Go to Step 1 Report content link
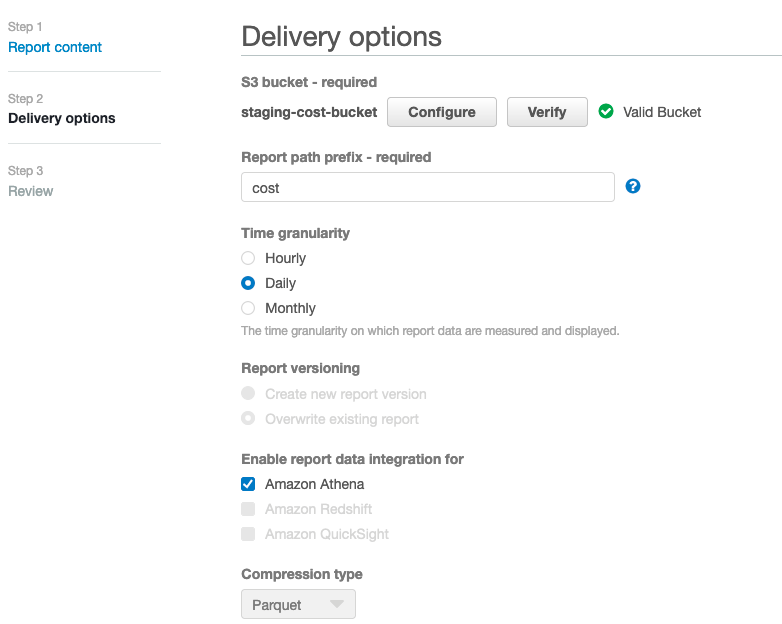The image size is (782, 624). [x=55, y=47]
